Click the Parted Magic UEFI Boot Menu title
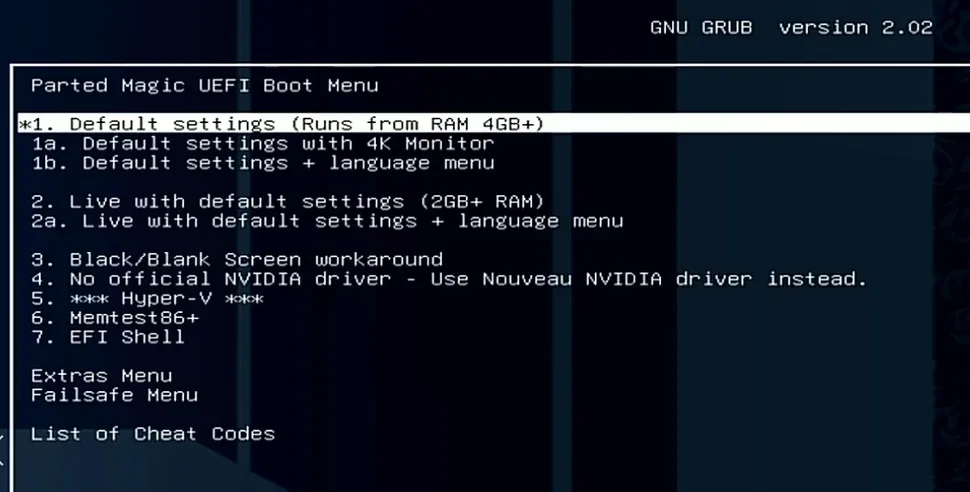Viewport: 970px width, 492px height. tap(205, 85)
